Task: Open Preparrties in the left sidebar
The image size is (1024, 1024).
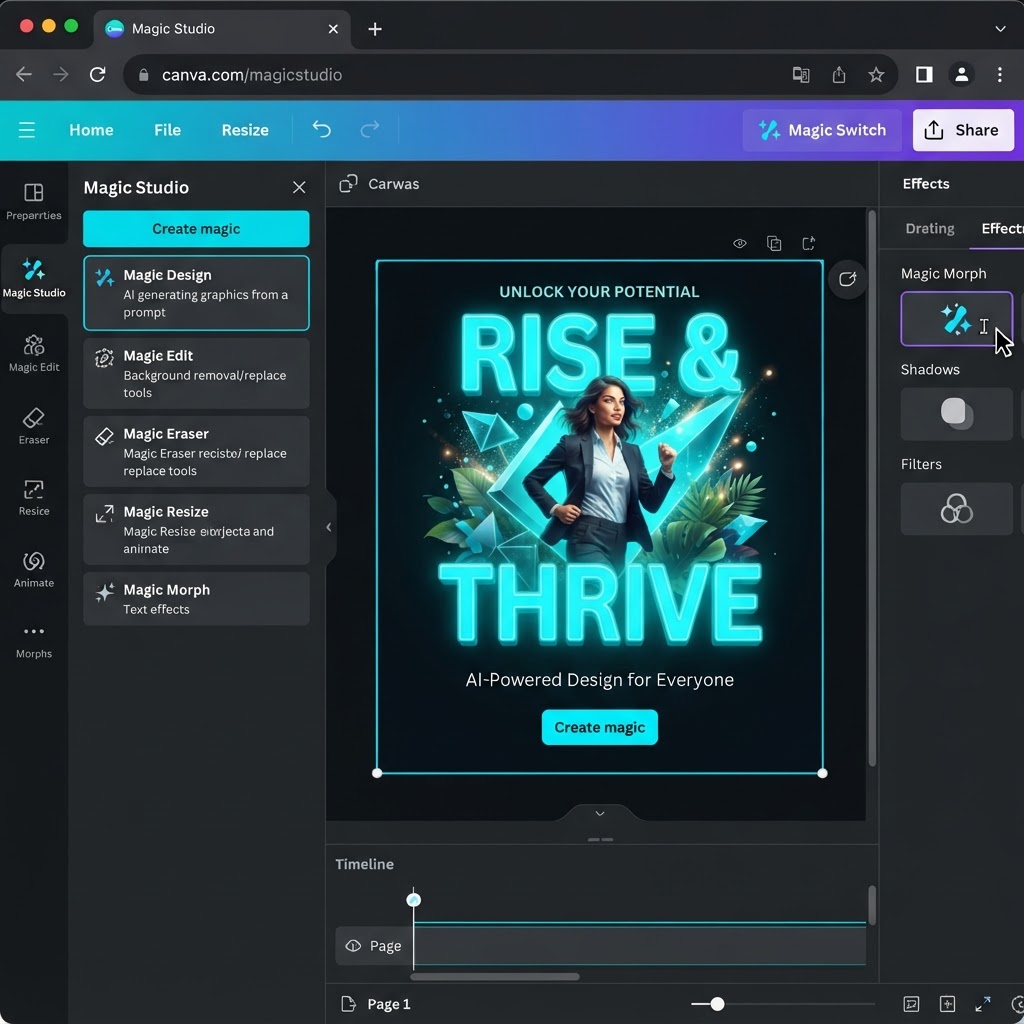Action: (x=34, y=202)
